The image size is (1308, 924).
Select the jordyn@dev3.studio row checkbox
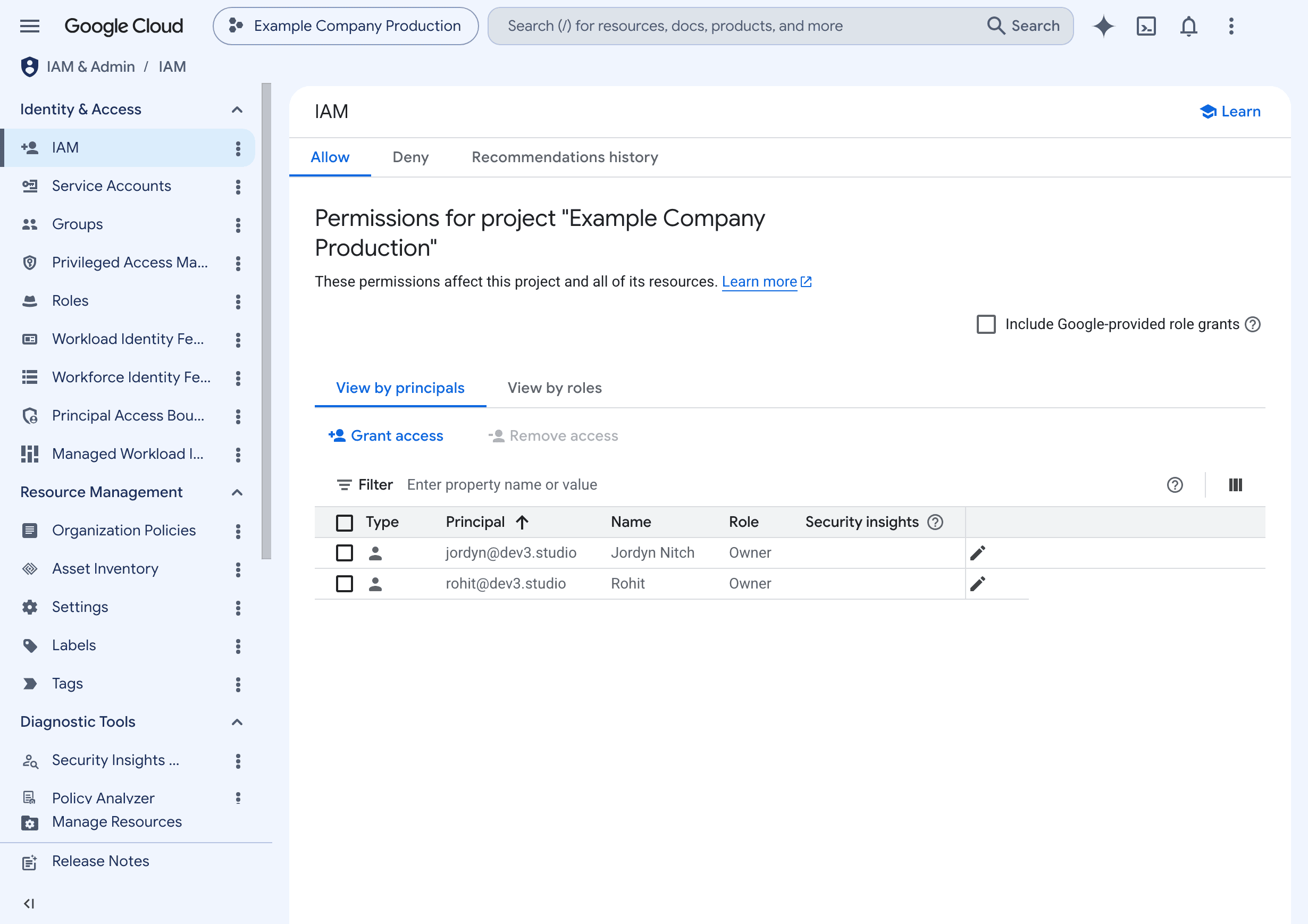(344, 552)
